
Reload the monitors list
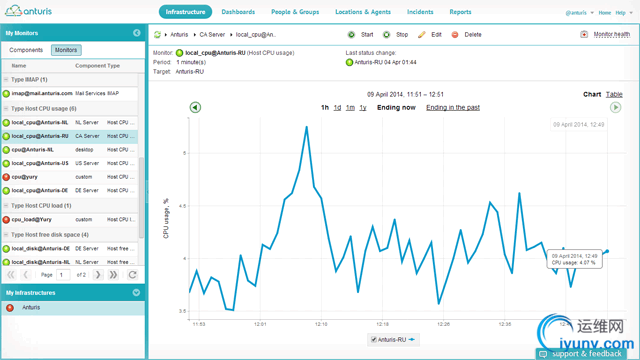point(132,275)
